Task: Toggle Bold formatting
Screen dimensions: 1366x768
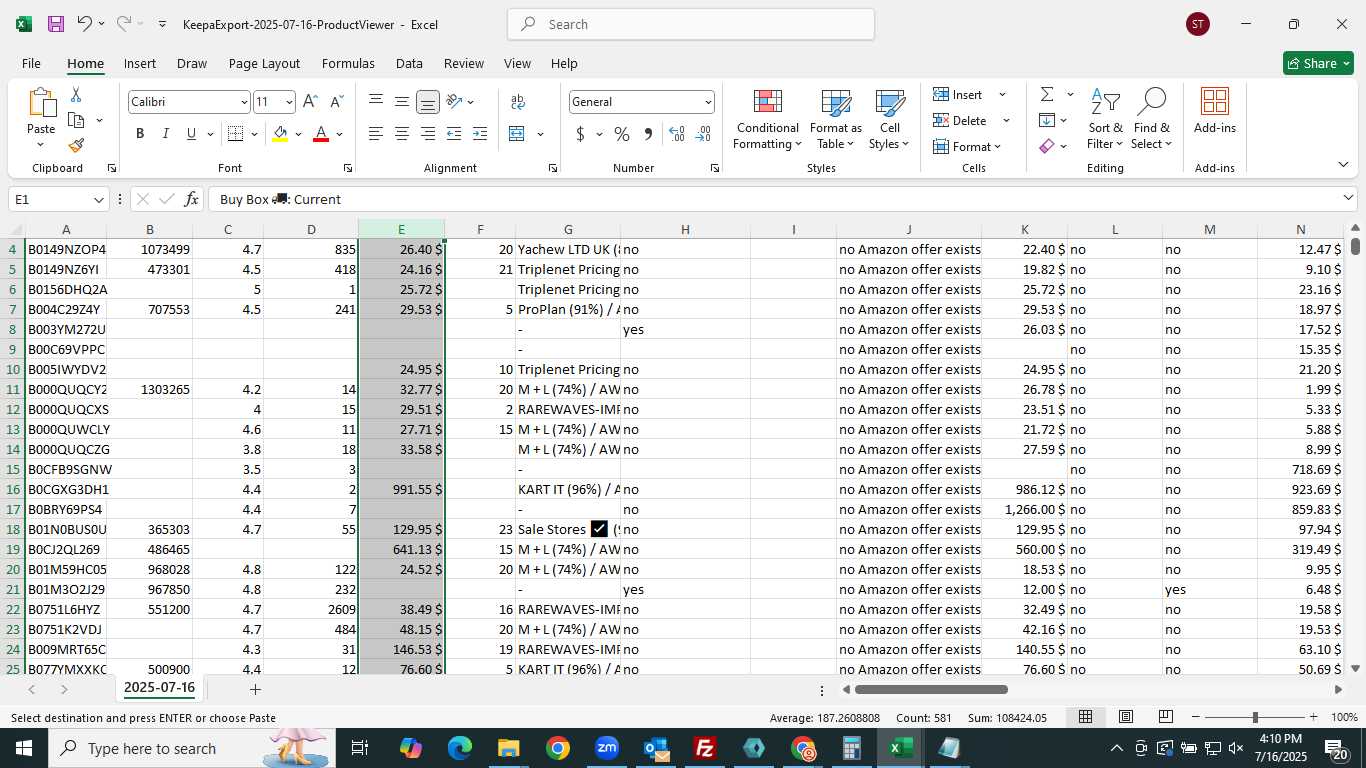Action: (140, 134)
